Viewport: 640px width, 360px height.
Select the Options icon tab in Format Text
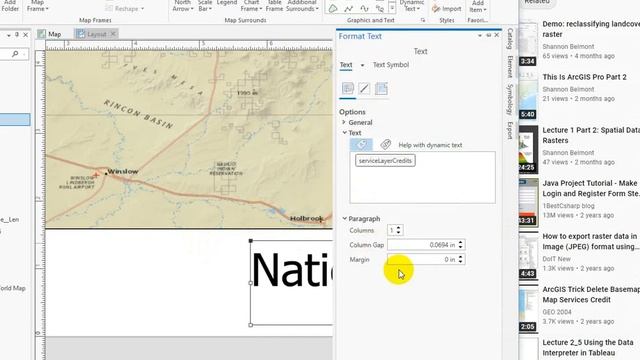348,89
